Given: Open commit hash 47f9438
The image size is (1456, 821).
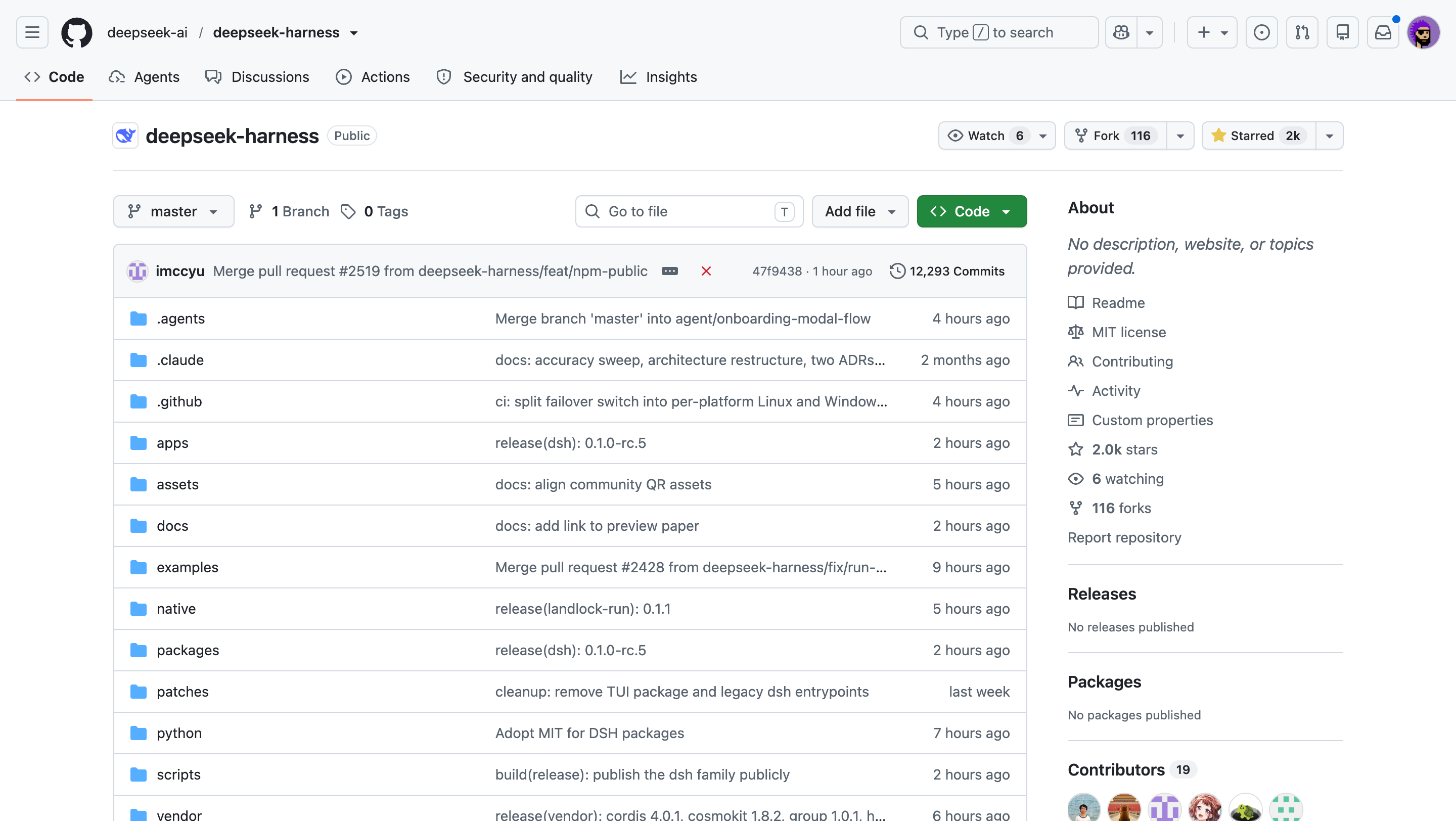Looking at the screenshot, I should (x=777, y=272).
